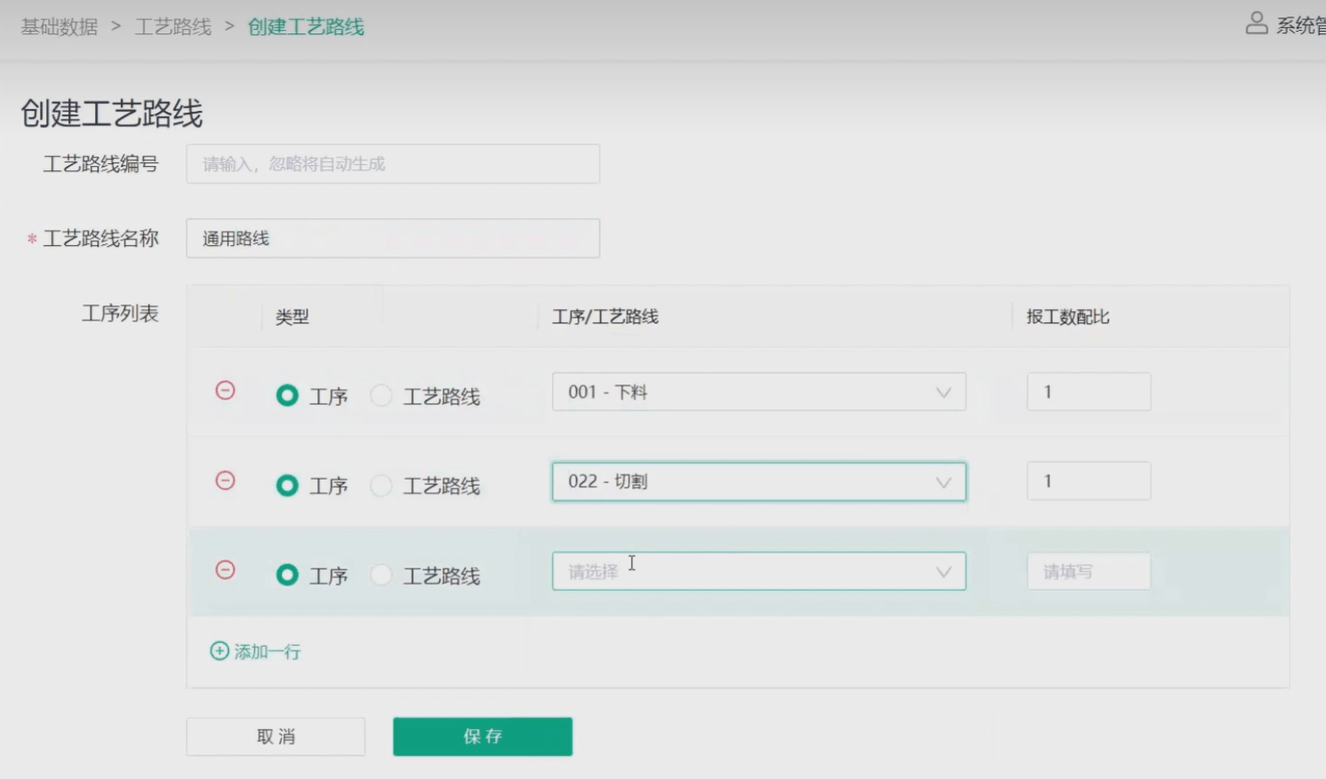1326x779 pixels.
Task: Select 工艺路线 radio in the second row
Action: 381,486
